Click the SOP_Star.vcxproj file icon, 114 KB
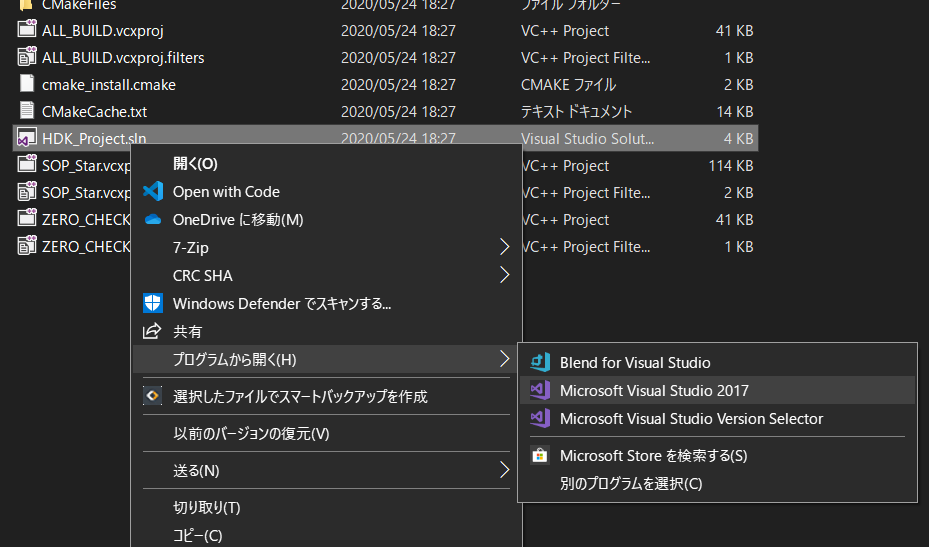929x547 pixels. point(26,165)
